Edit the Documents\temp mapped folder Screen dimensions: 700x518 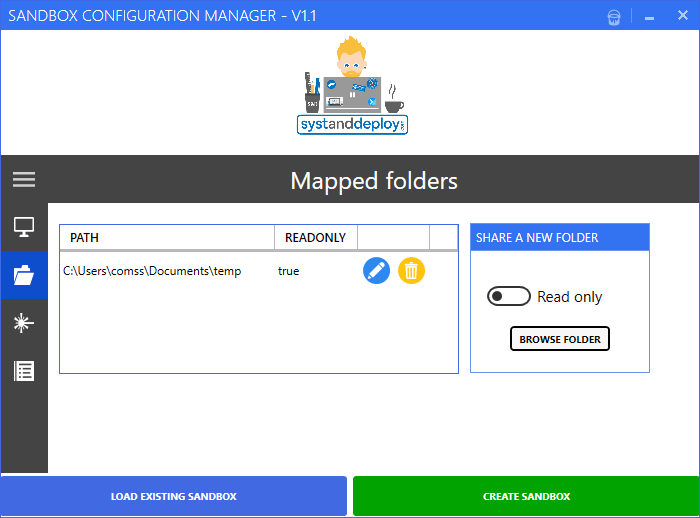[x=376, y=271]
